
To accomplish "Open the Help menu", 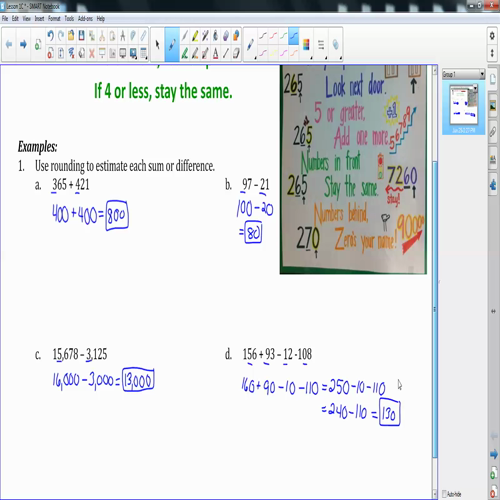I will coord(101,19).
